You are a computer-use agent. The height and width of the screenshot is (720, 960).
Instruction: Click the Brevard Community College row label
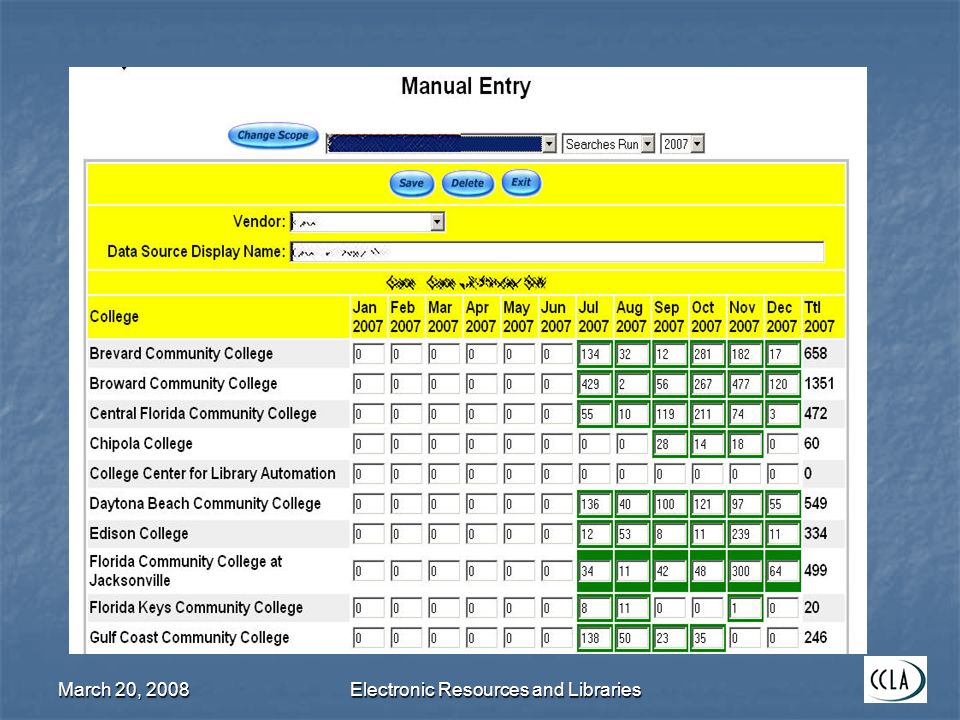[x=181, y=353]
